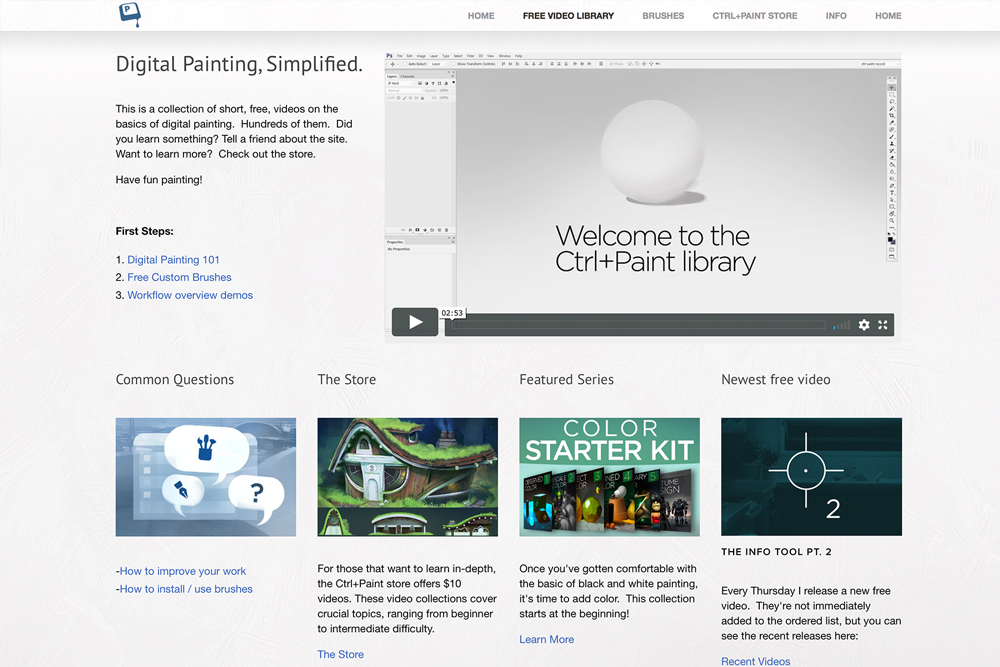Image resolution: width=1000 pixels, height=667 pixels.
Task: Click the 02:53 video duration label
Action: pos(452,313)
